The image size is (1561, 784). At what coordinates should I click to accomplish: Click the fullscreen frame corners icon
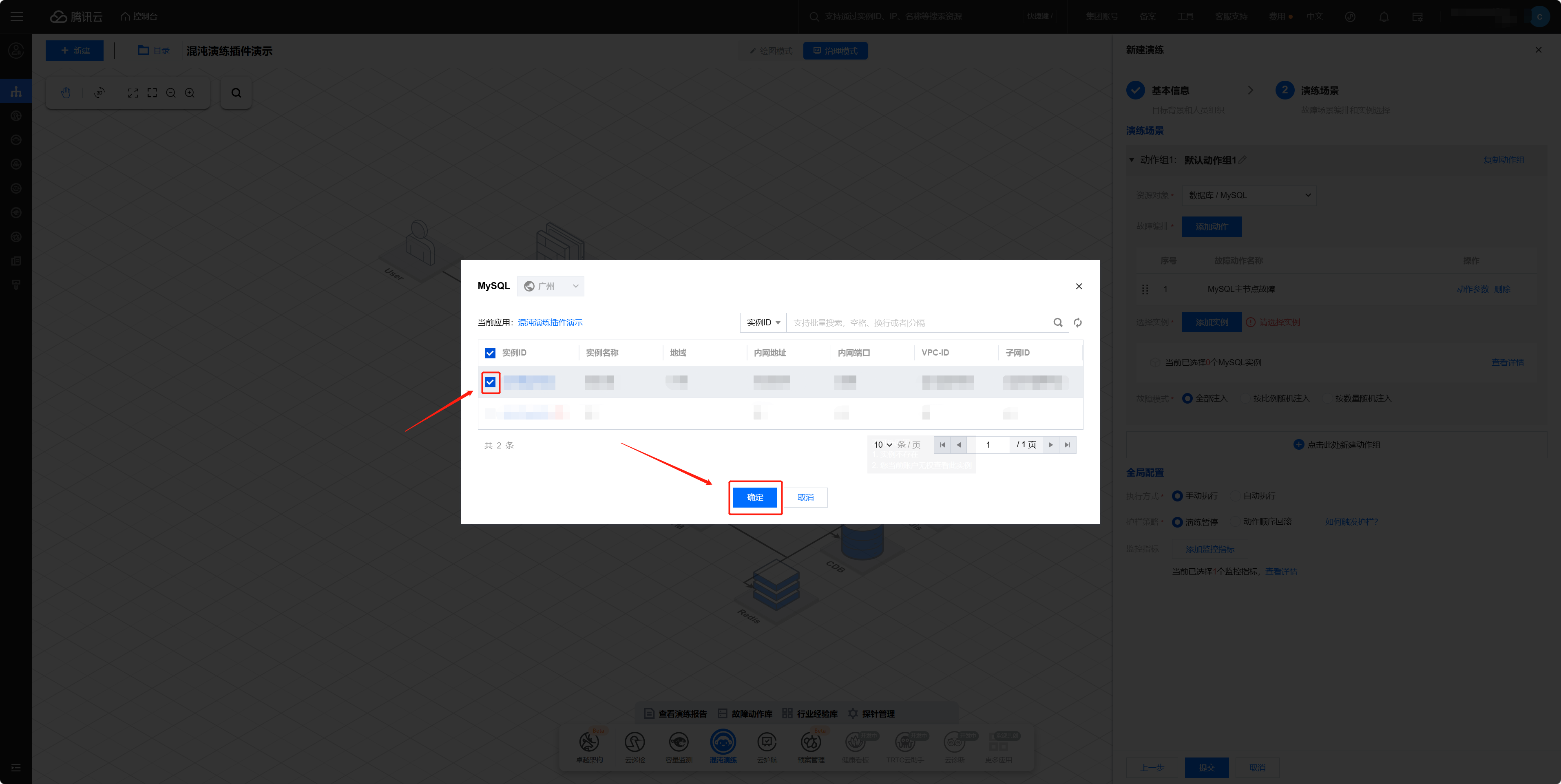(x=152, y=93)
